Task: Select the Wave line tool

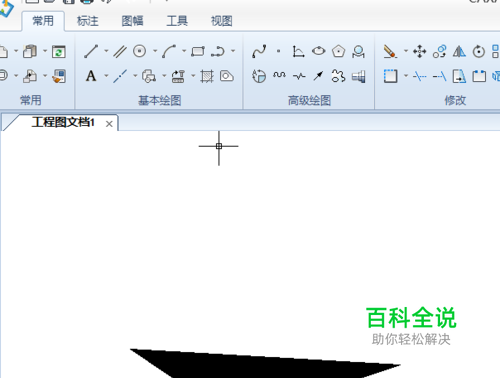Action: (279, 76)
